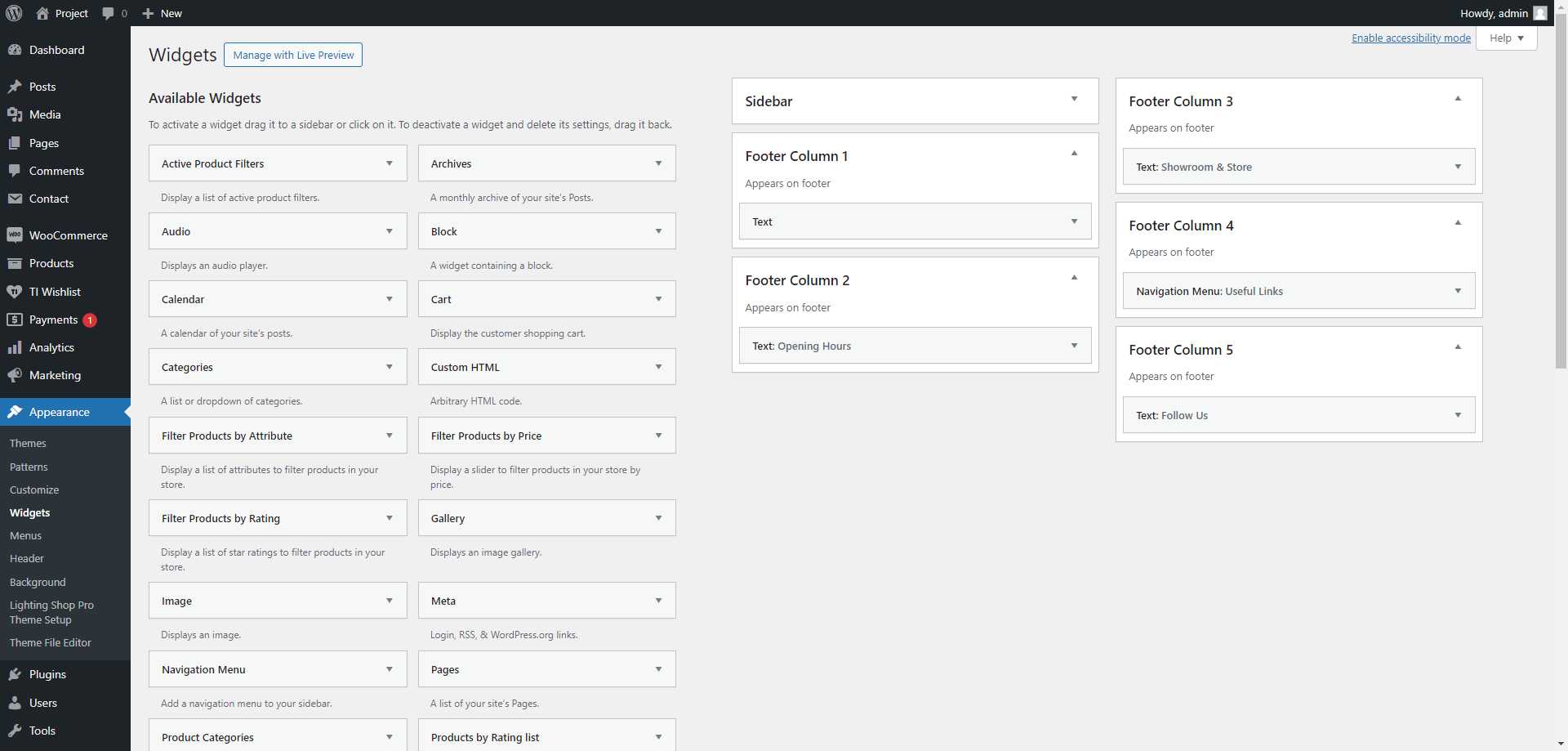Open the Help dropdown tab

1506,38
